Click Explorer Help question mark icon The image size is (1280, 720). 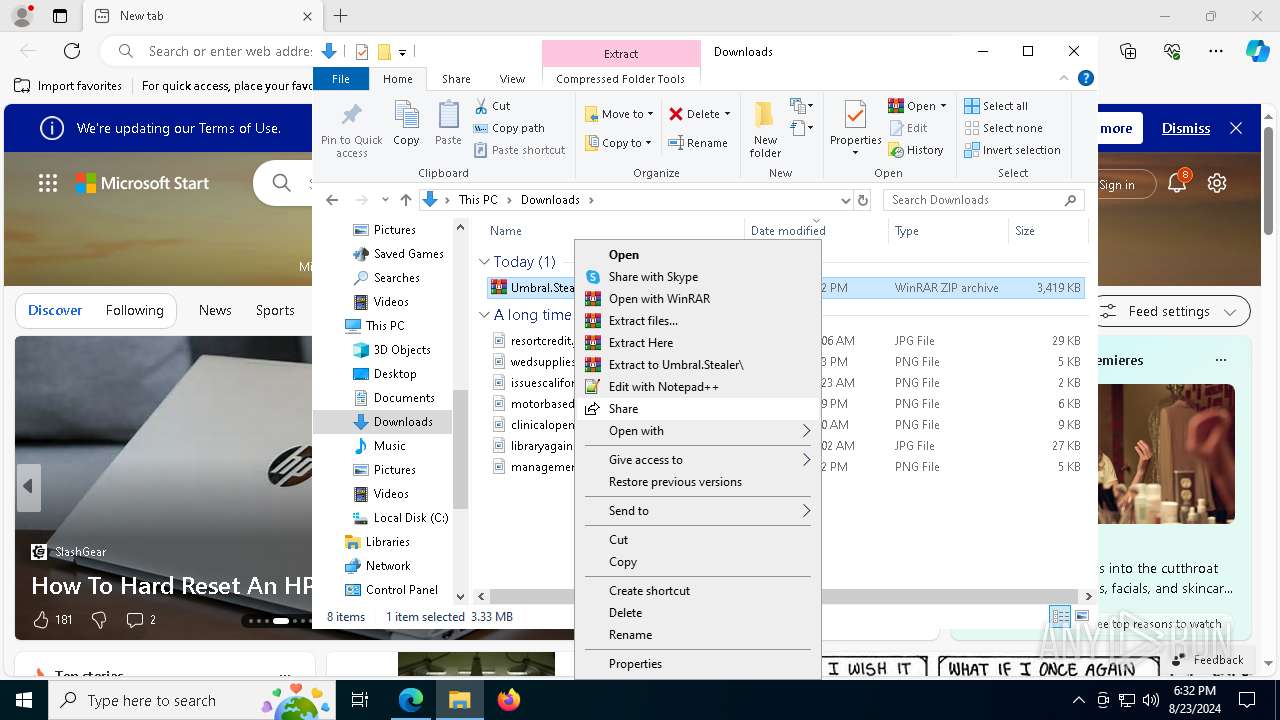(1086, 78)
